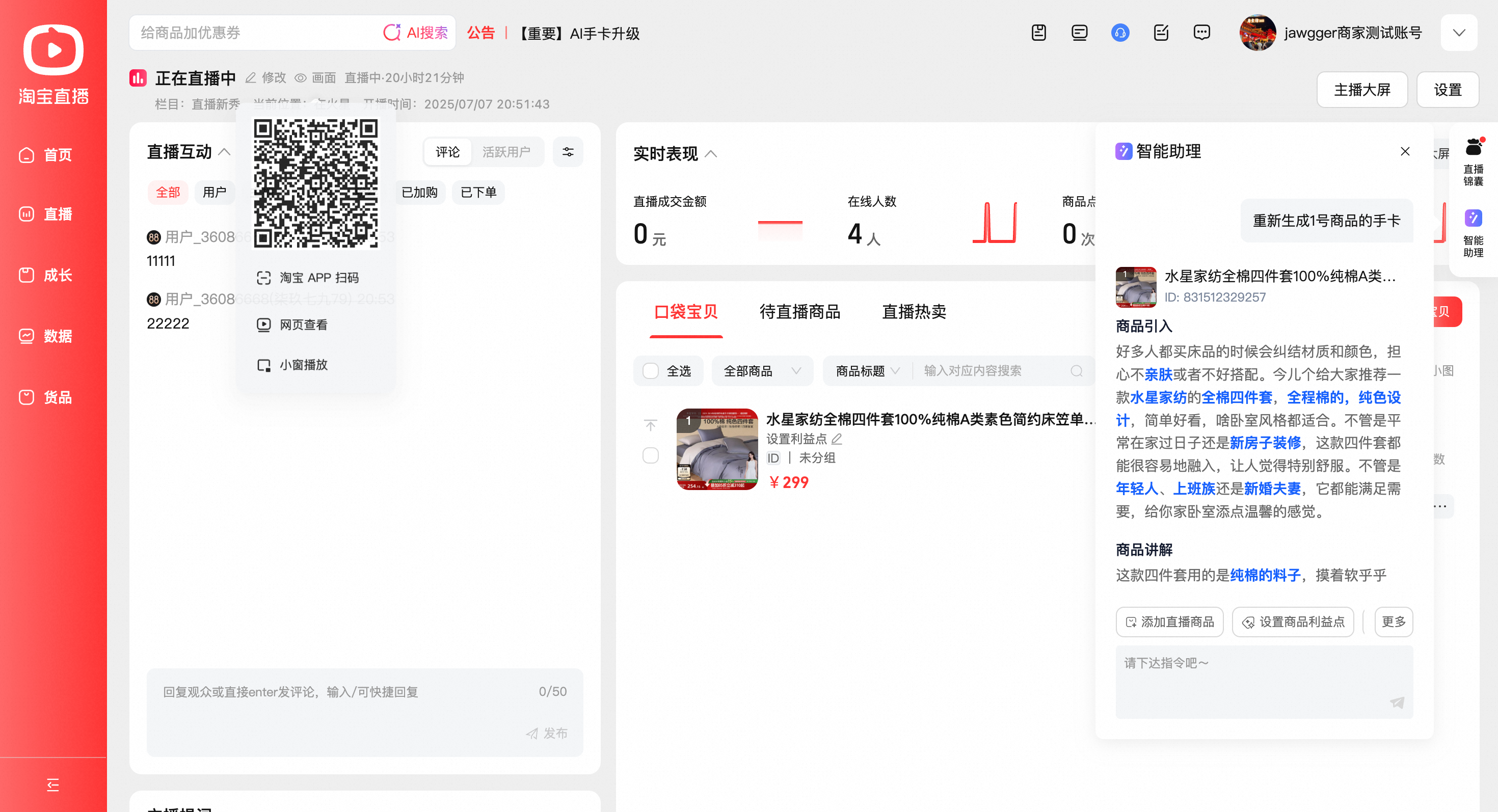Open the 直播 sidebar section
1498x812 pixels.
tap(45, 214)
